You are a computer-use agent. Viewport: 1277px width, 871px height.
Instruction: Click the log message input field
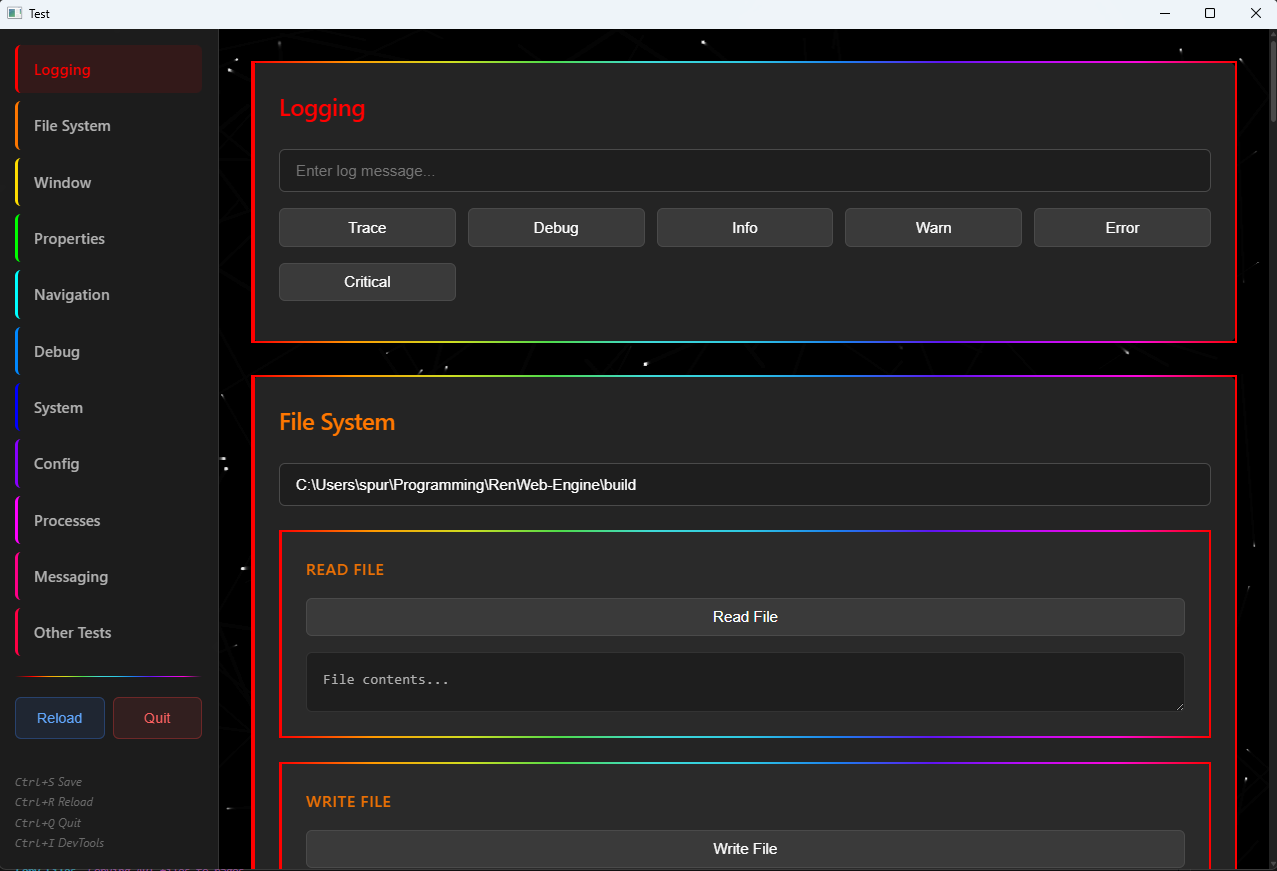tap(744, 170)
